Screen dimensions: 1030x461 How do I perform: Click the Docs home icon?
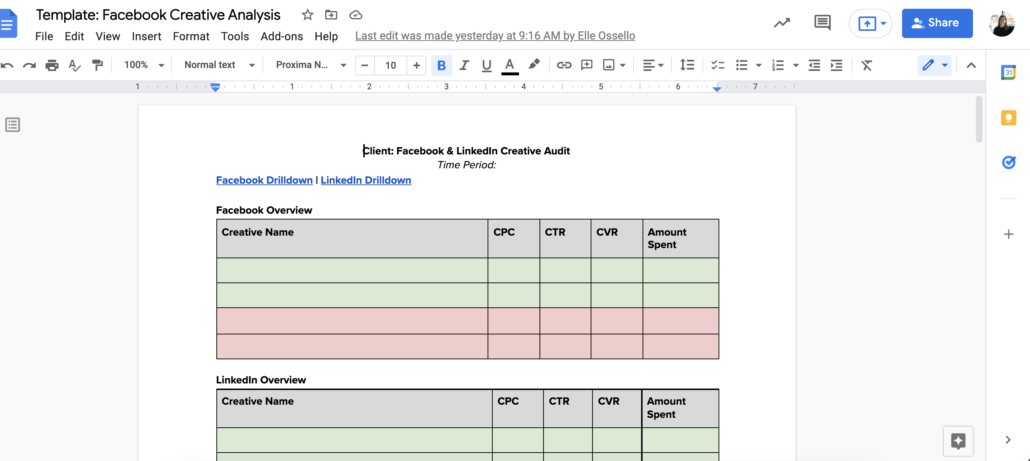click(x=8, y=25)
